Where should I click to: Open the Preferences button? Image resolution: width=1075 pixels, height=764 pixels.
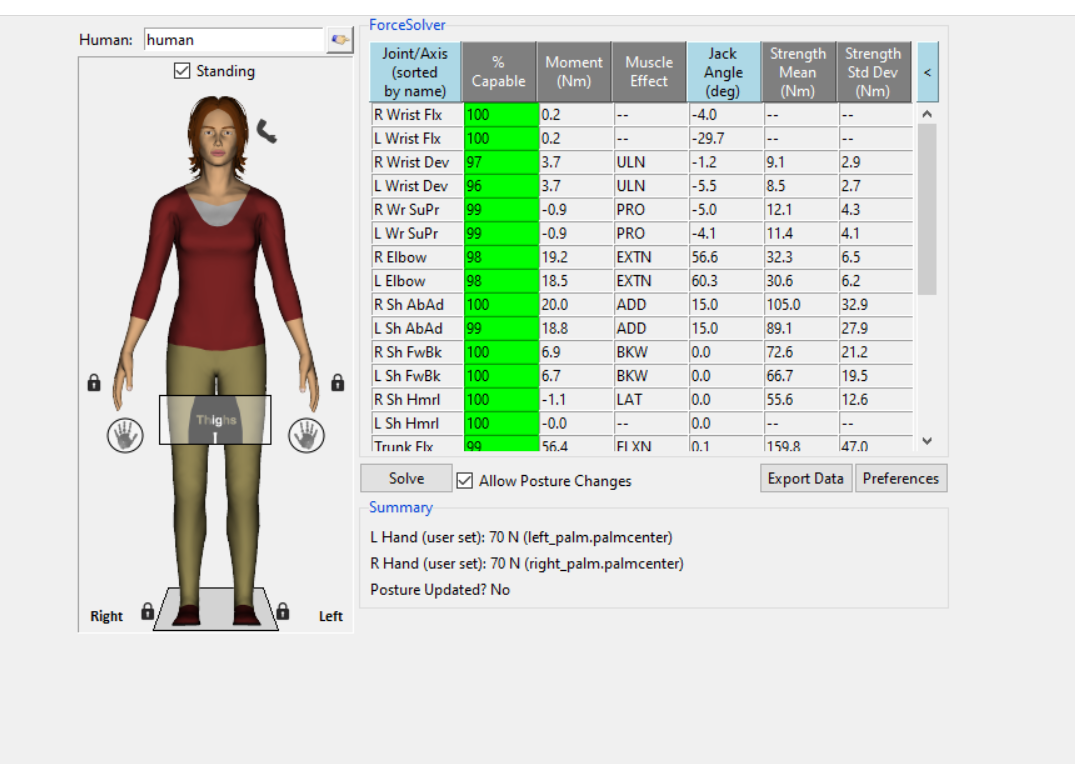coord(901,478)
